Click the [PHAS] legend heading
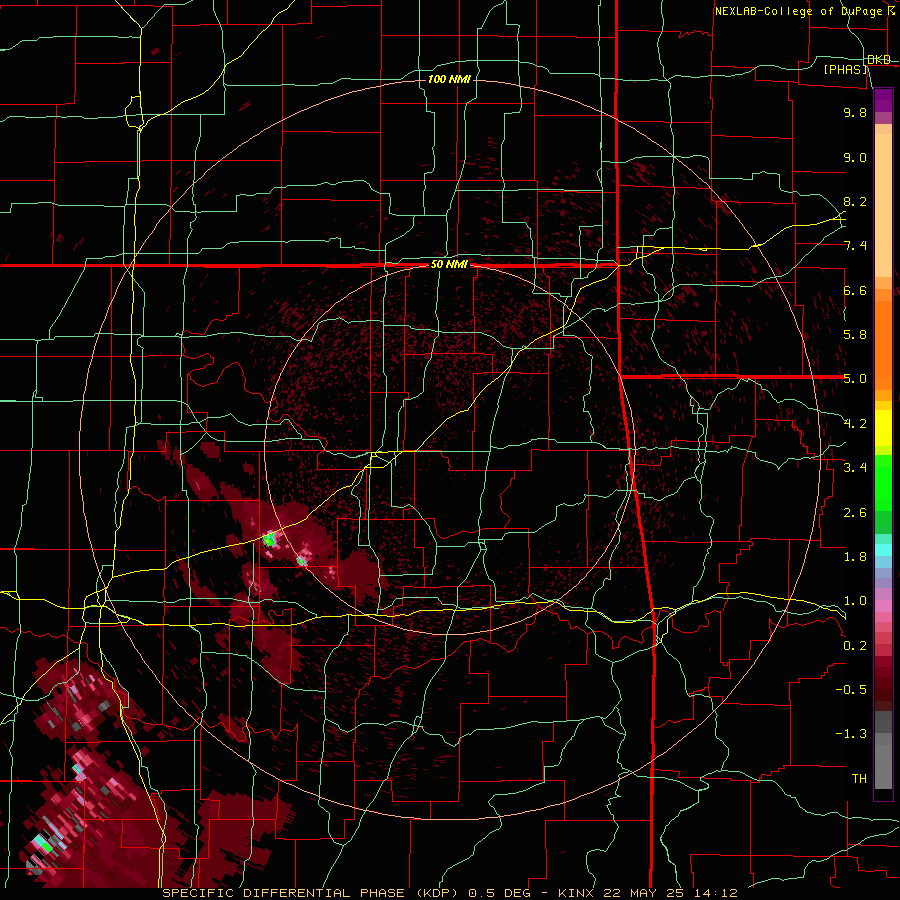This screenshot has height=900, width=900. click(846, 69)
